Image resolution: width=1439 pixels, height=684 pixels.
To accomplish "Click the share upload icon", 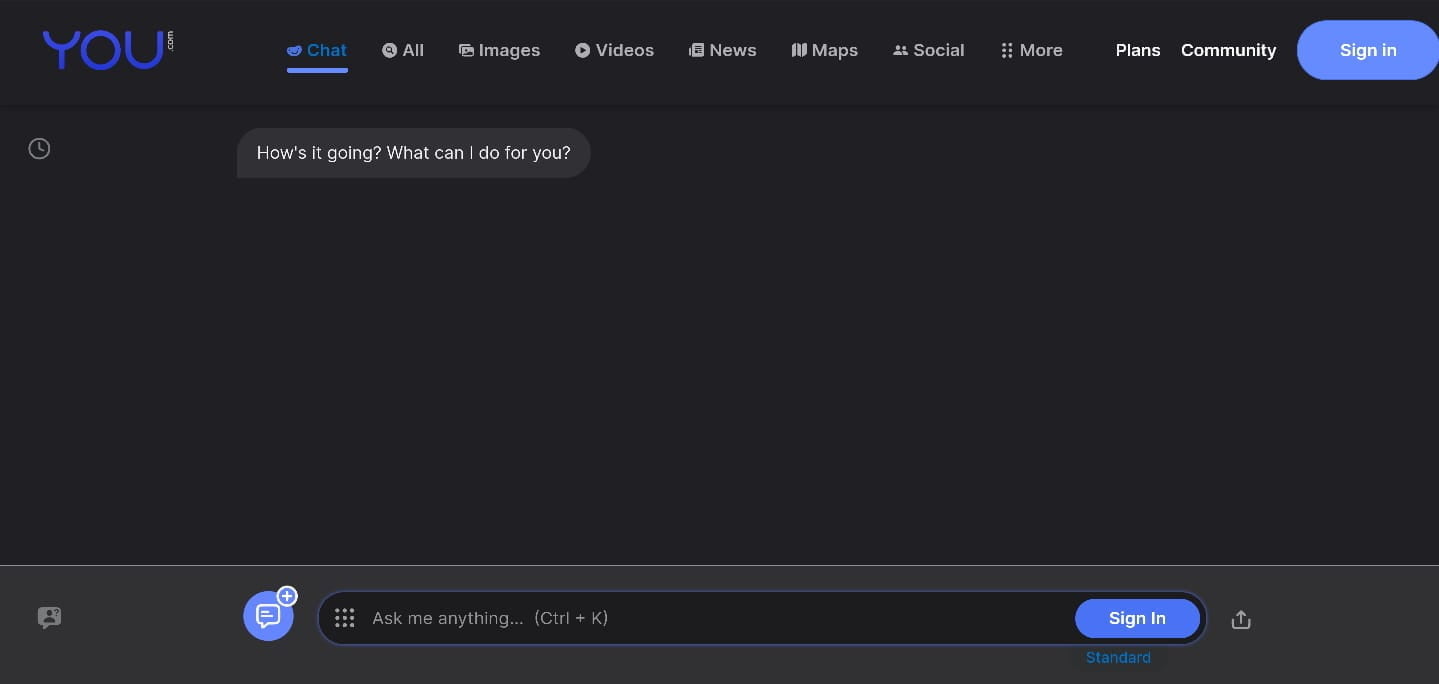I will [1241, 620].
